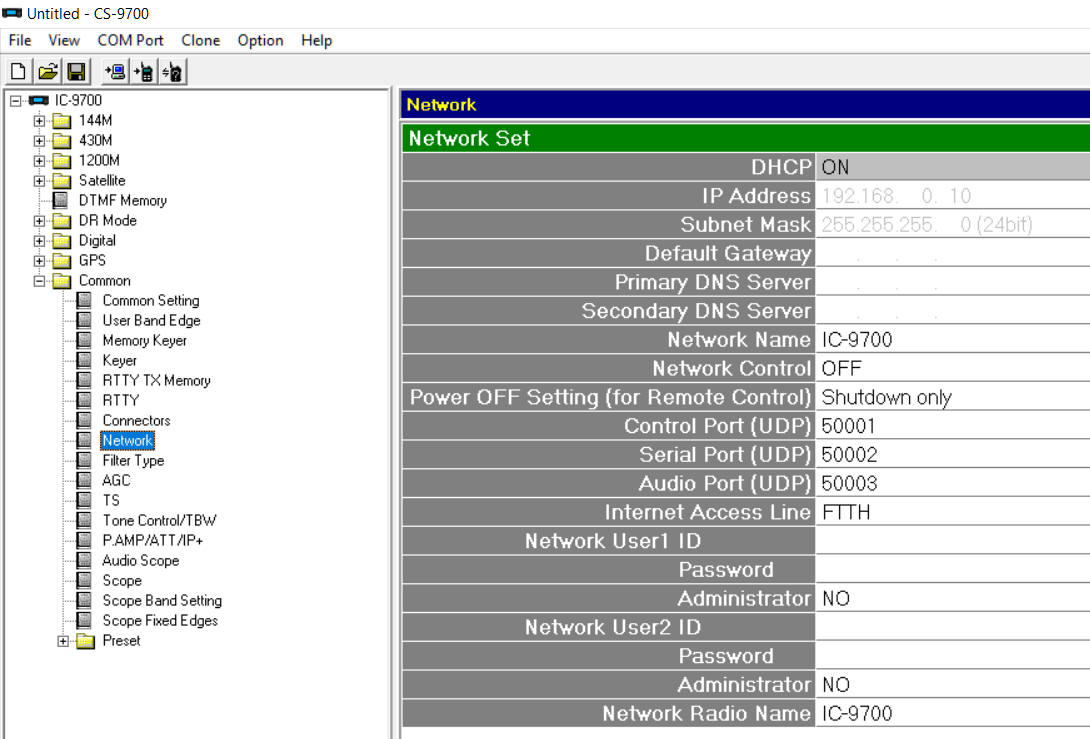This screenshot has width=1090, height=739.
Task: Select the RTTY tree item
Action: point(121,400)
